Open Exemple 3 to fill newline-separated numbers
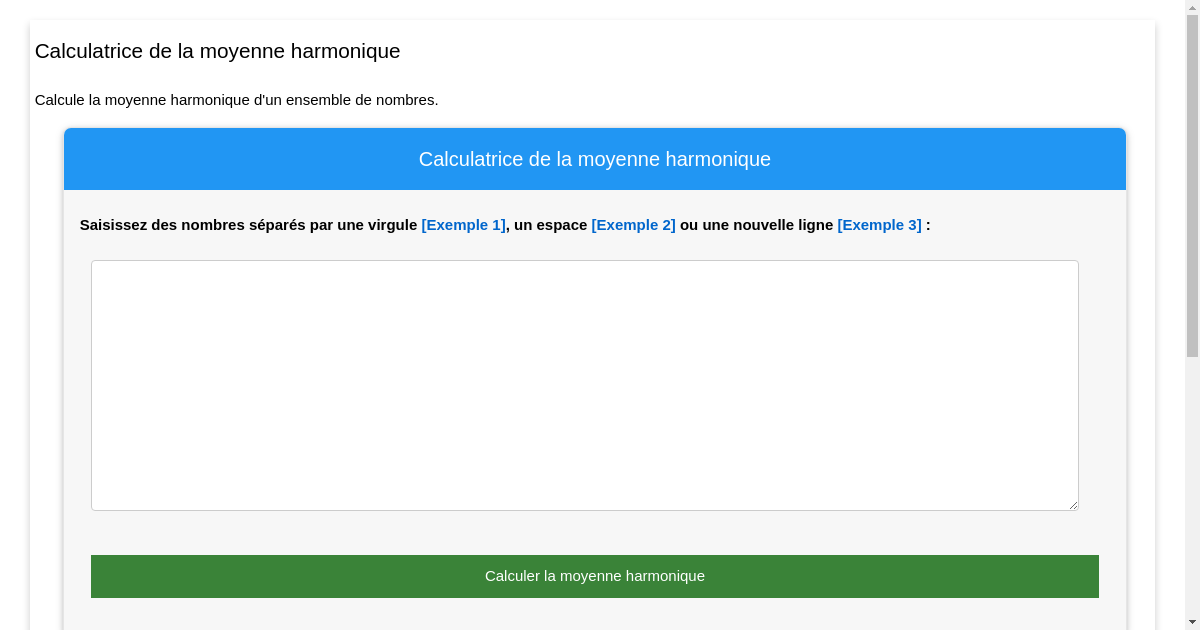 (x=879, y=225)
